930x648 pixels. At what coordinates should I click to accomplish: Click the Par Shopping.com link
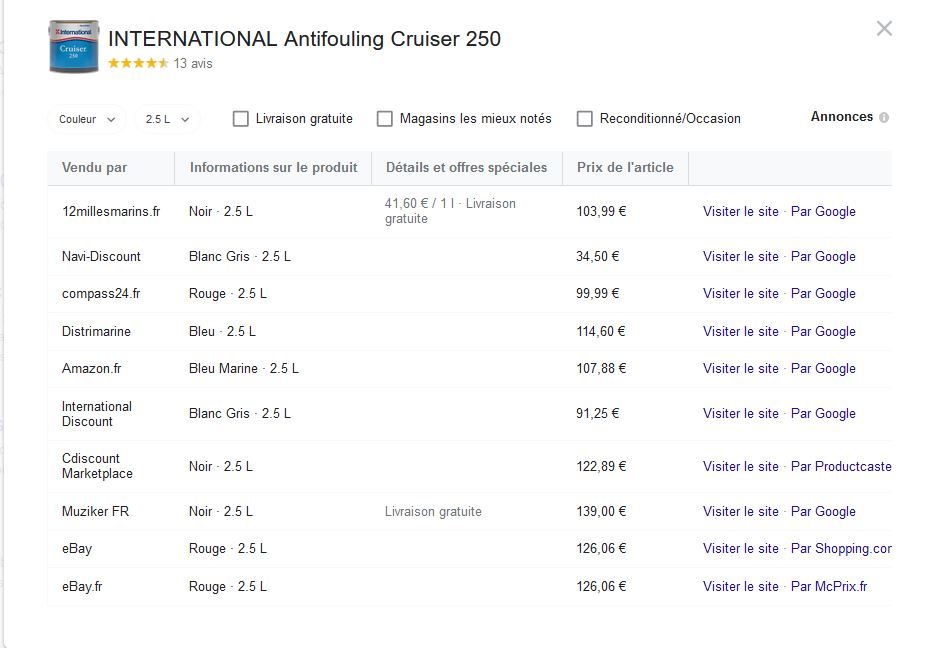[841, 548]
